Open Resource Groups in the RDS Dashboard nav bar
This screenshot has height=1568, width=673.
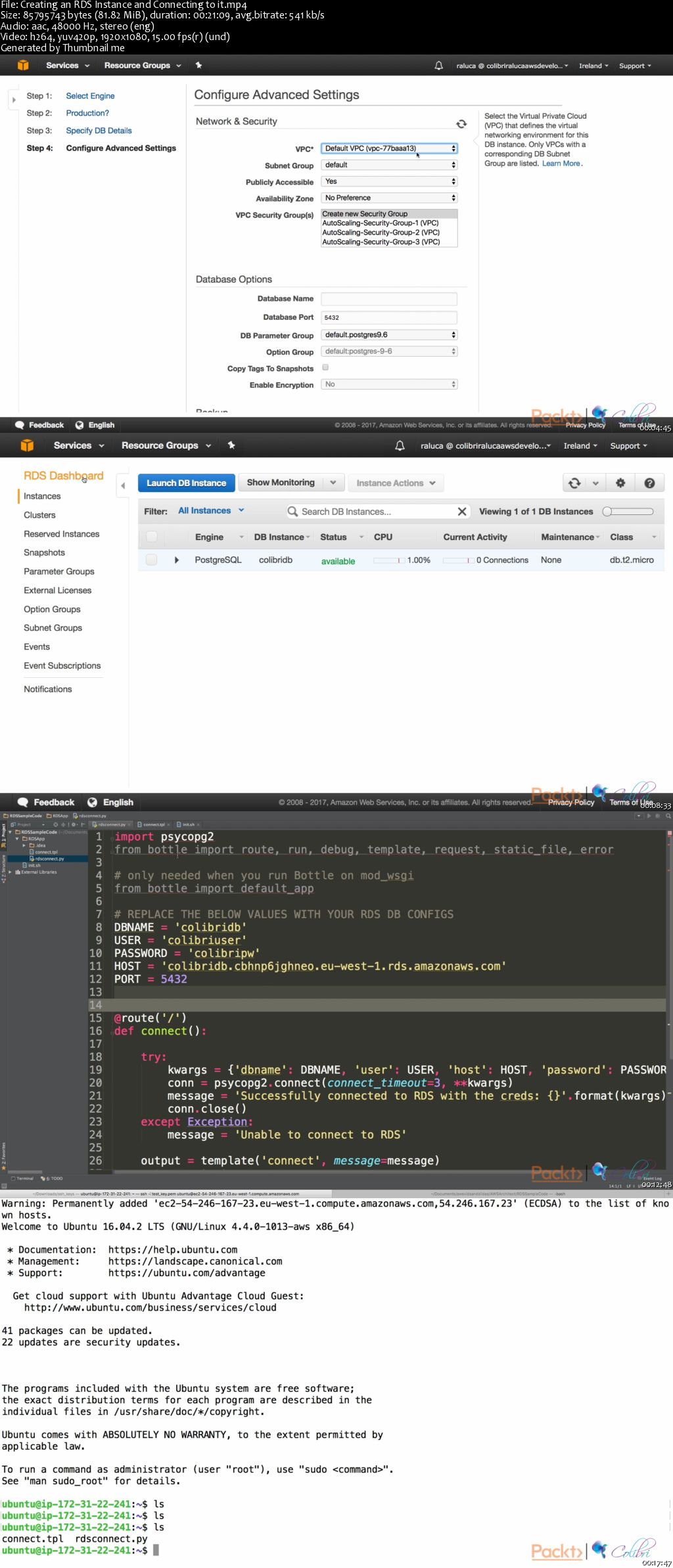pos(166,445)
